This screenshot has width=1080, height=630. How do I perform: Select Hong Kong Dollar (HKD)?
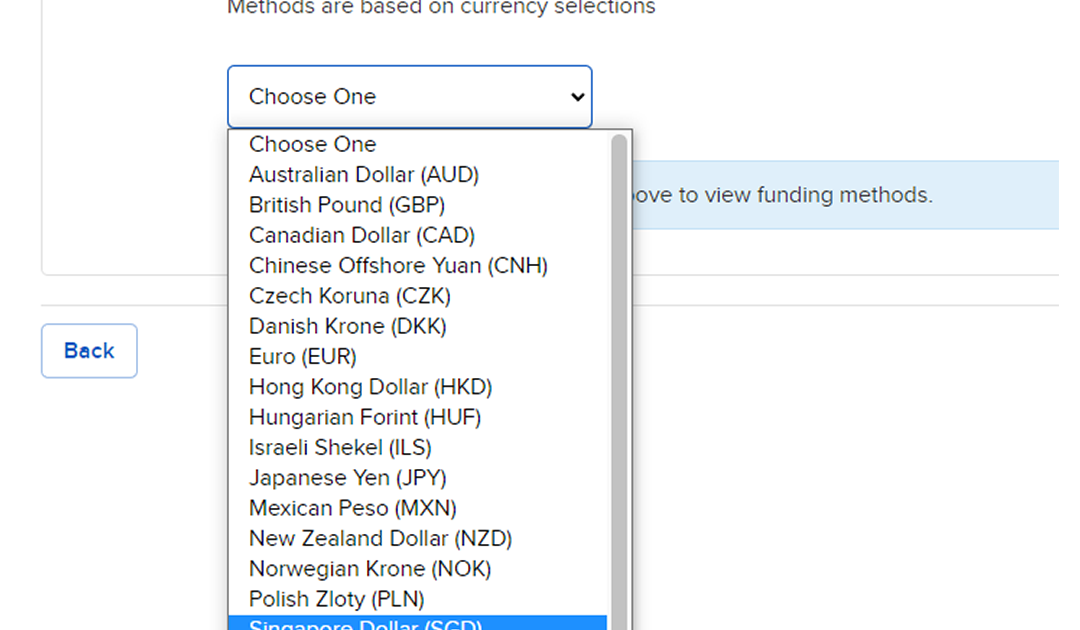[370, 387]
